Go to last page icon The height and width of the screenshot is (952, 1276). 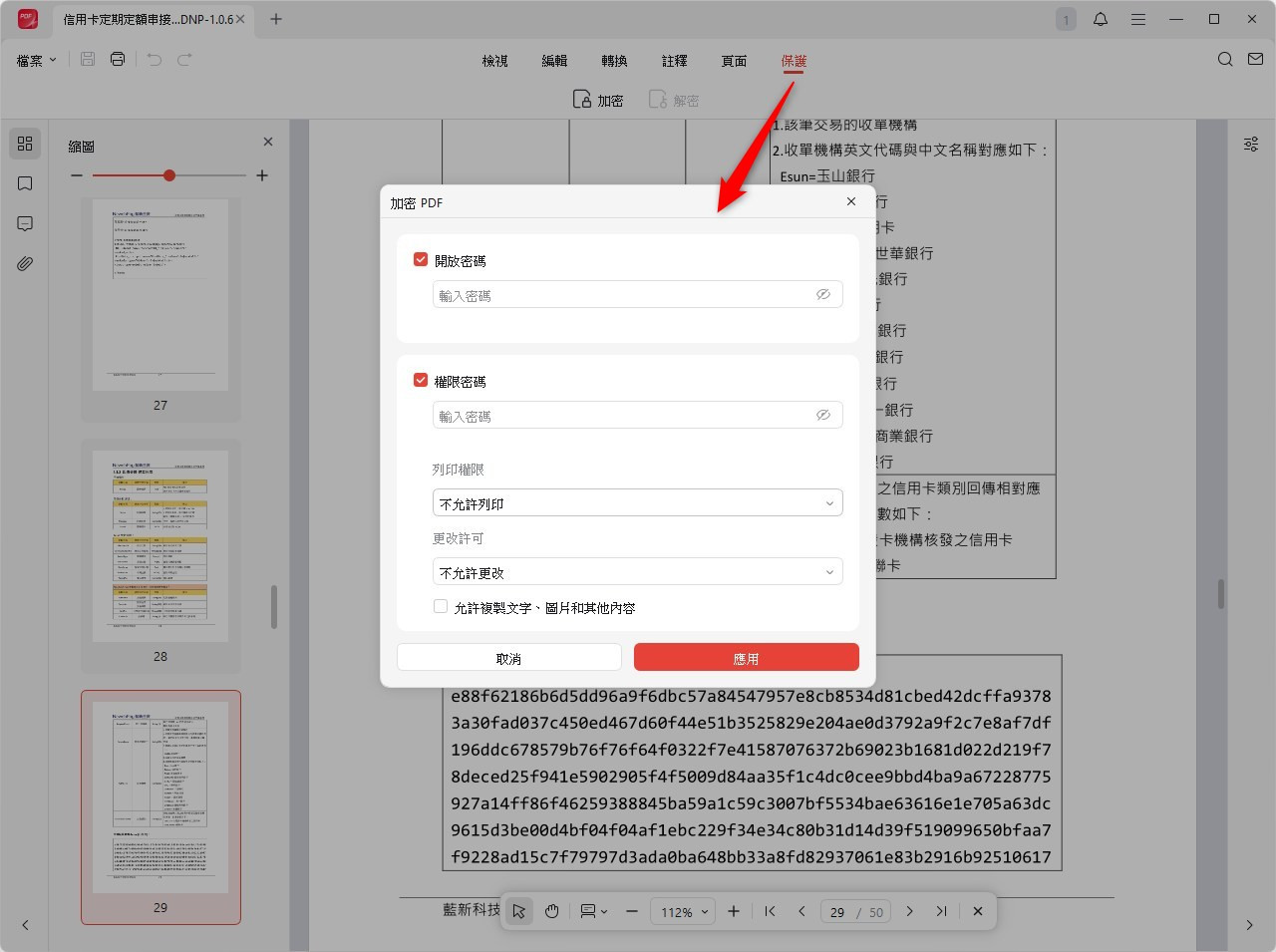coord(941,911)
